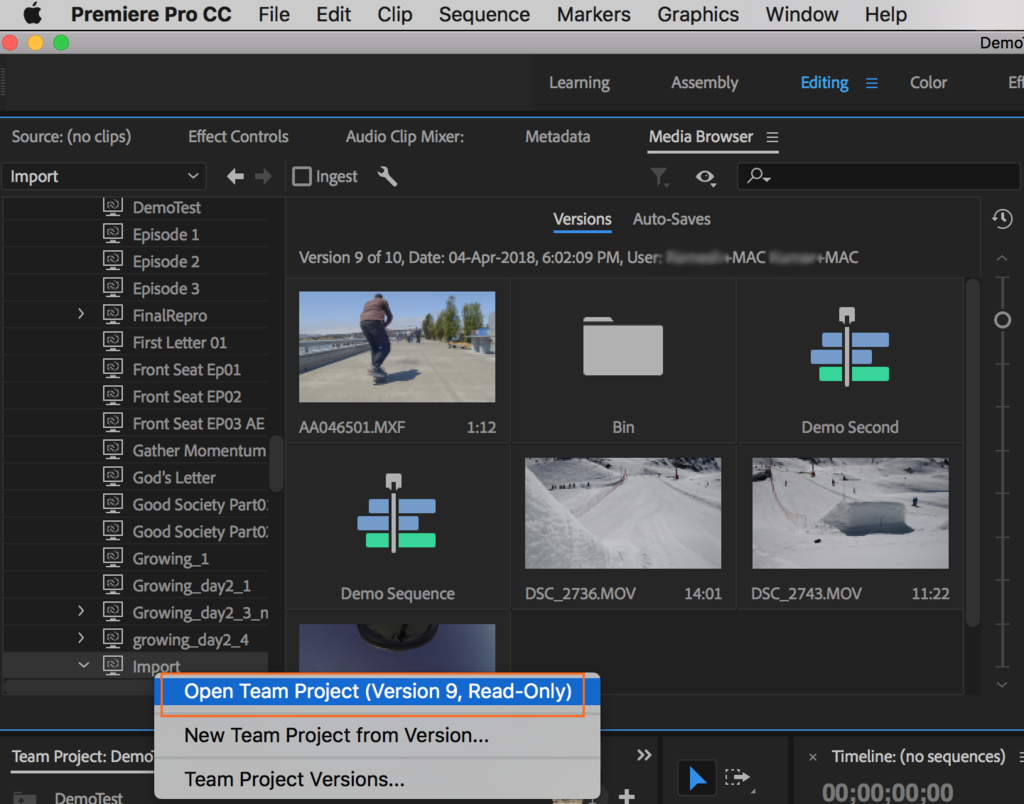Image resolution: width=1024 pixels, height=804 pixels.
Task: Toggle the eye visibility filter
Action: coord(706,177)
